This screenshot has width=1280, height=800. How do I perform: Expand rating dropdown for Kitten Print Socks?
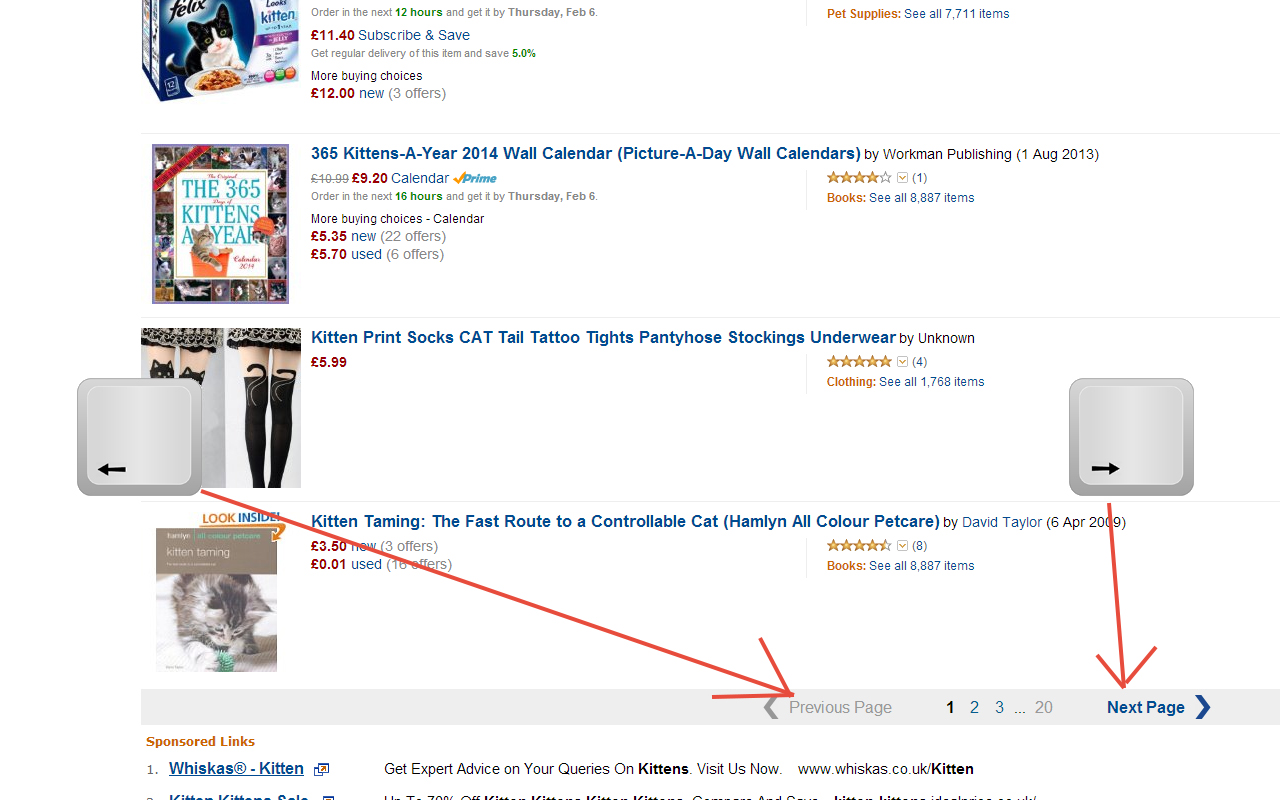coord(902,362)
